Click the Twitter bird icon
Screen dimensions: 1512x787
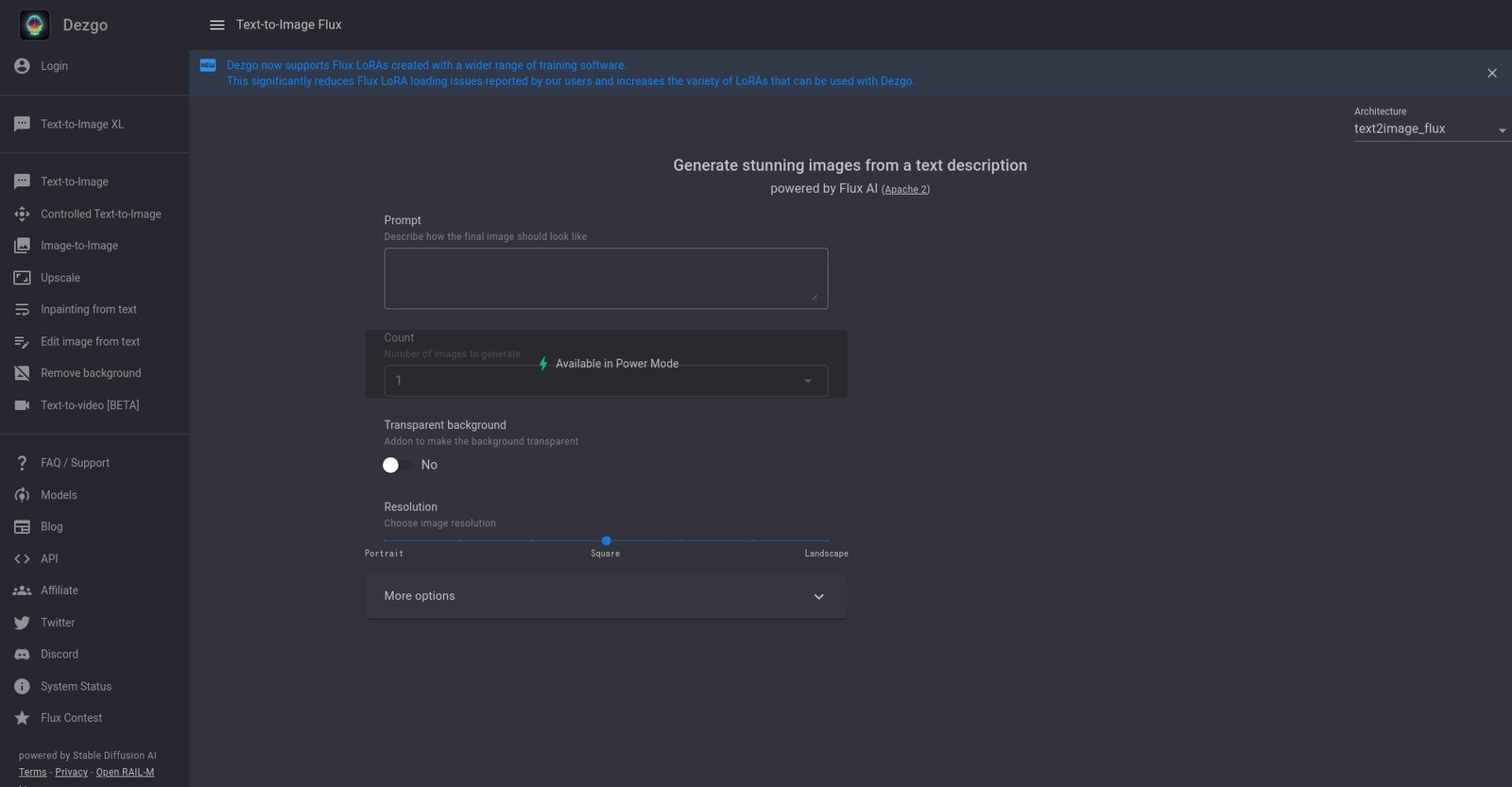pyautogui.click(x=22, y=623)
